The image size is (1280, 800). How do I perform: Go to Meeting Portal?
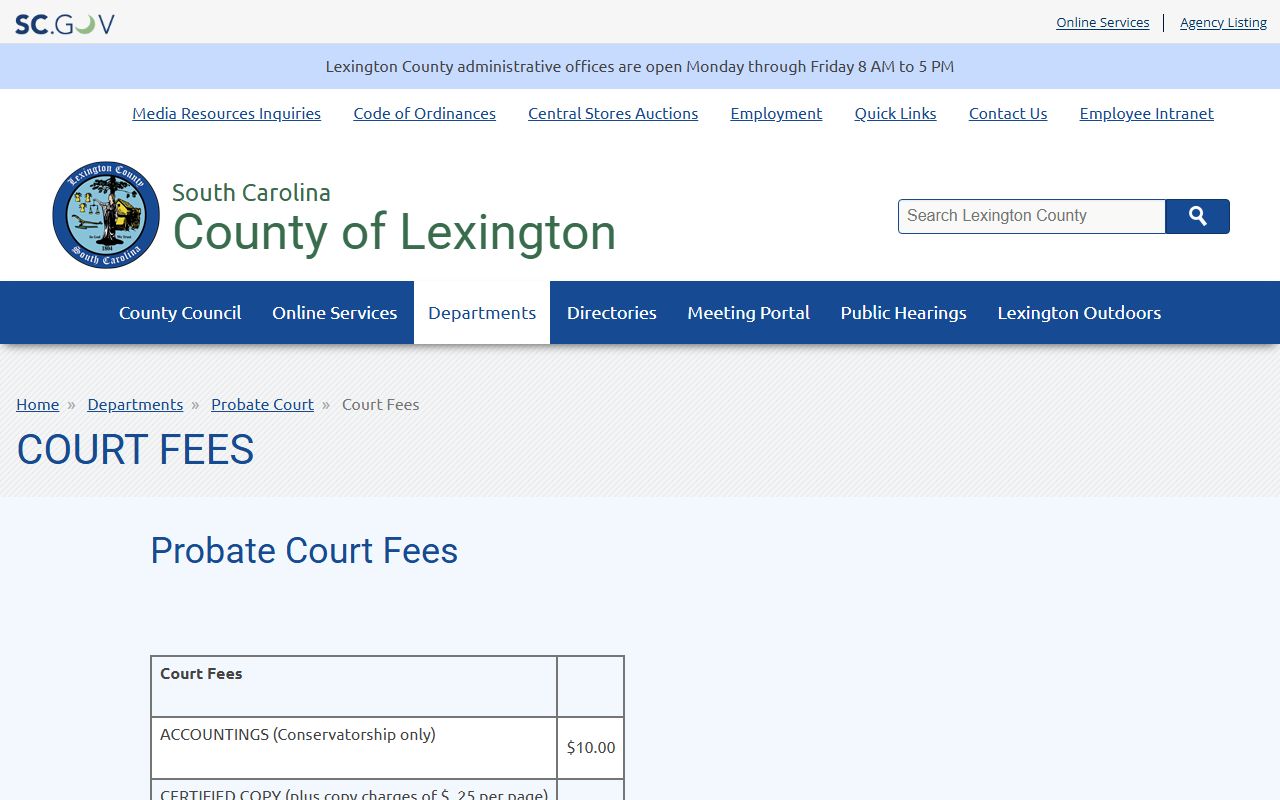tap(749, 313)
